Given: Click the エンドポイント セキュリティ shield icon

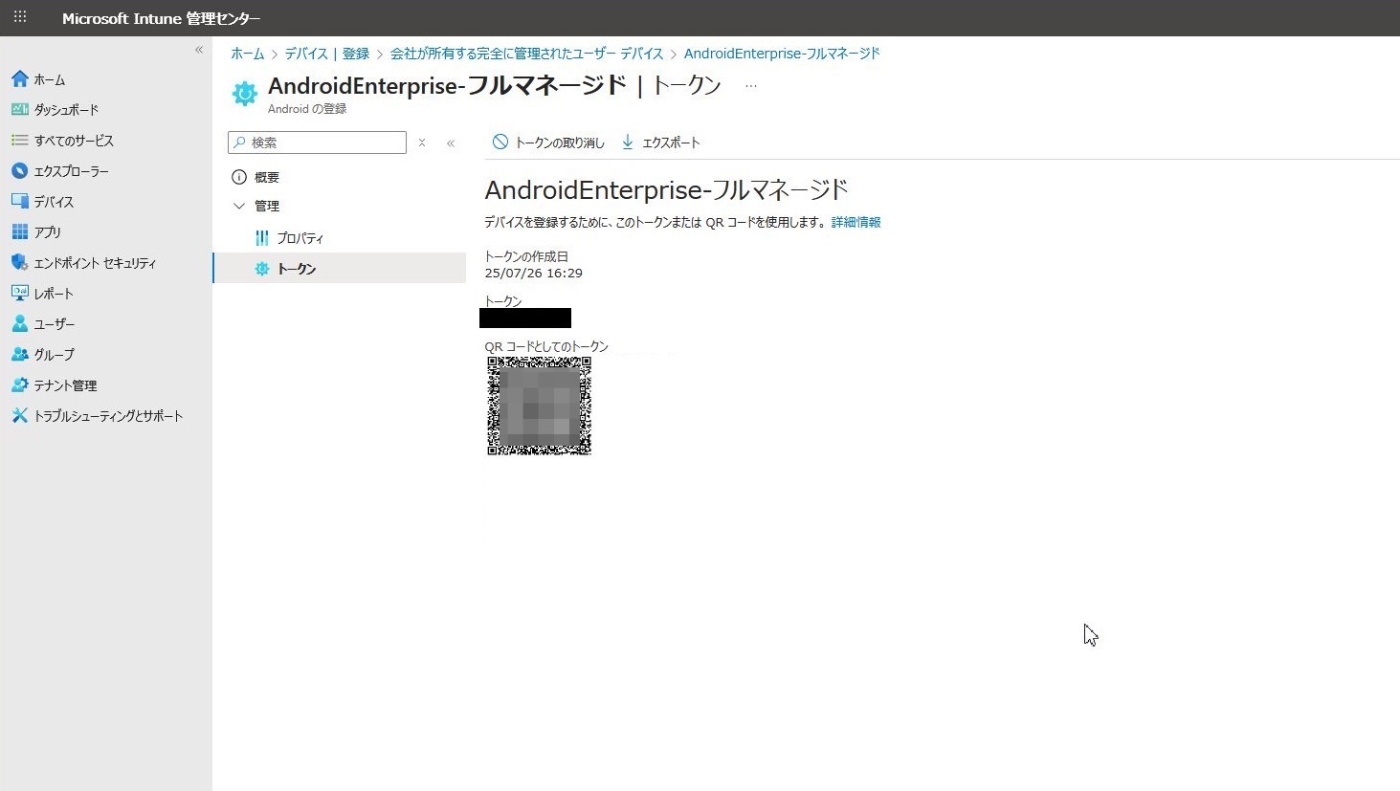Looking at the screenshot, I should (x=19, y=263).
